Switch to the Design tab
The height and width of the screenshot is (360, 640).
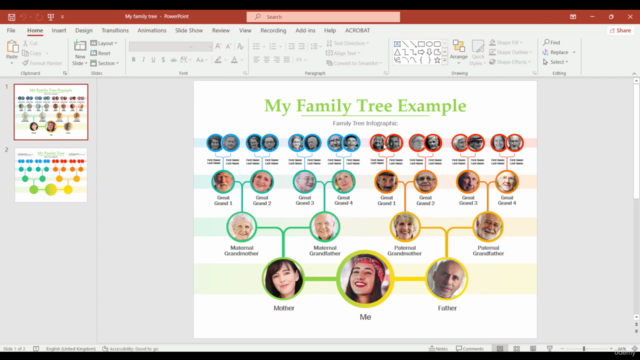pos(84,30)
